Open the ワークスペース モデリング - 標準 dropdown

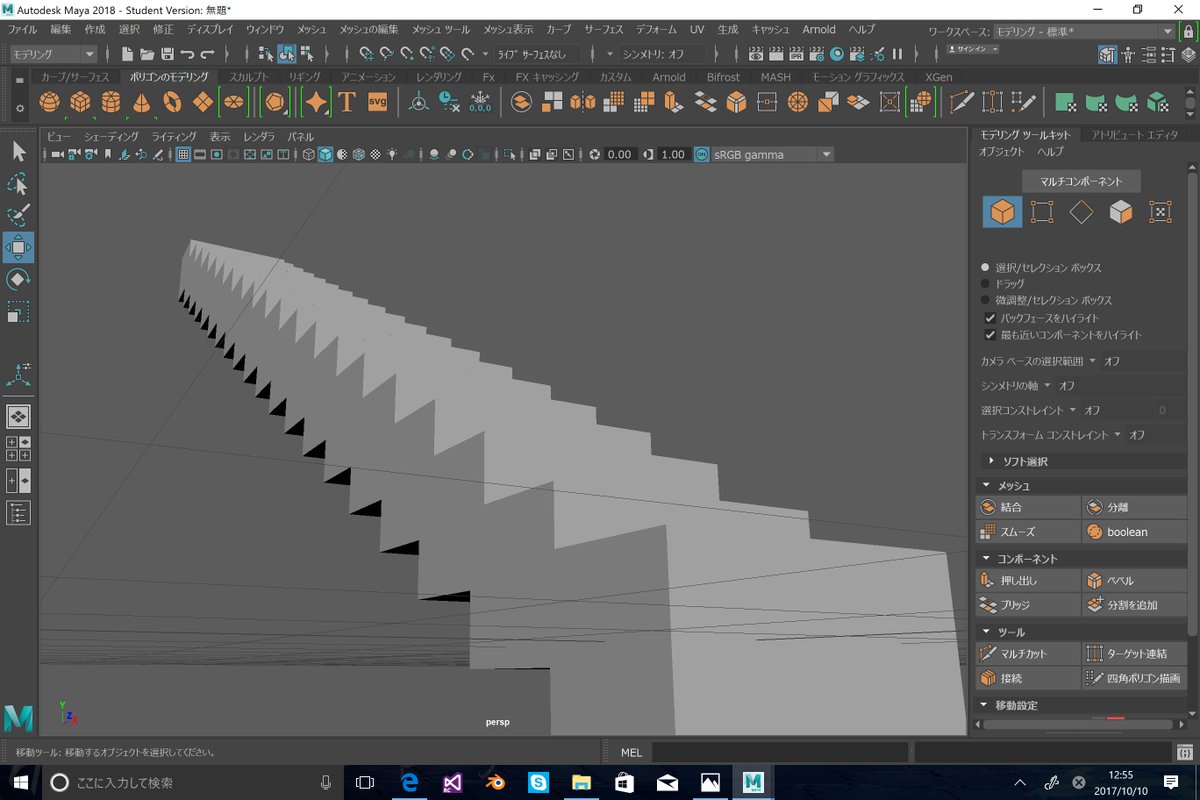(1085, 32)
